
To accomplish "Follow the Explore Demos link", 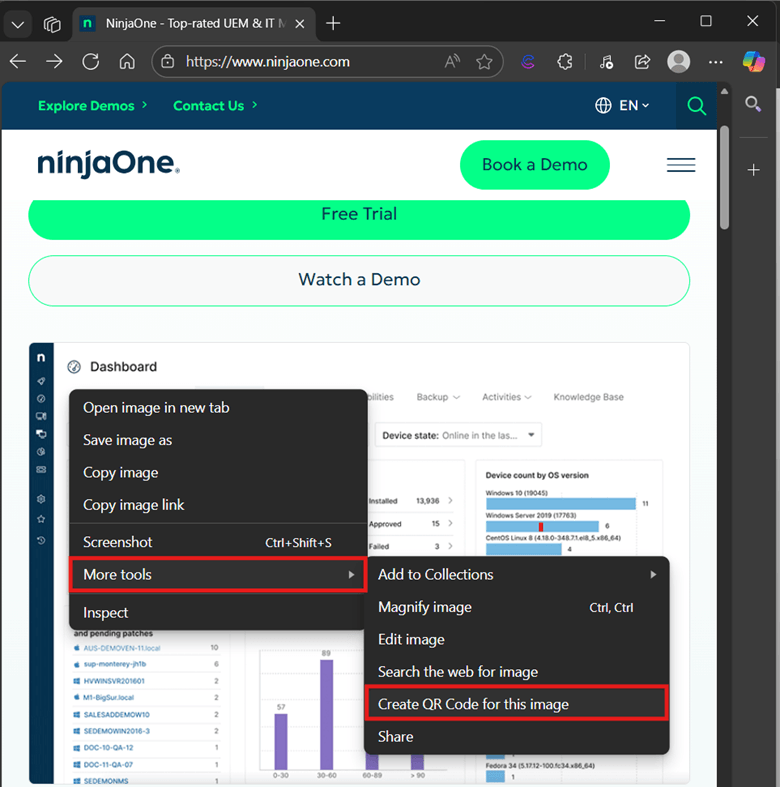I will tap(93, 105).
